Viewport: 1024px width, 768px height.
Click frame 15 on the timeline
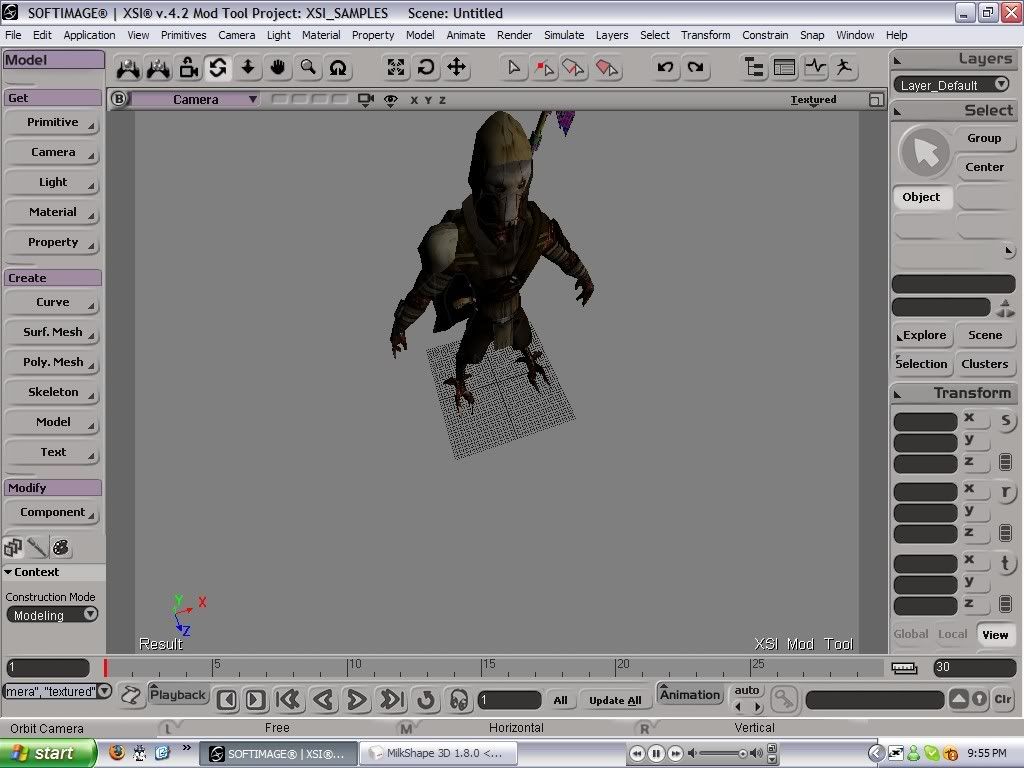pos(482,667)
